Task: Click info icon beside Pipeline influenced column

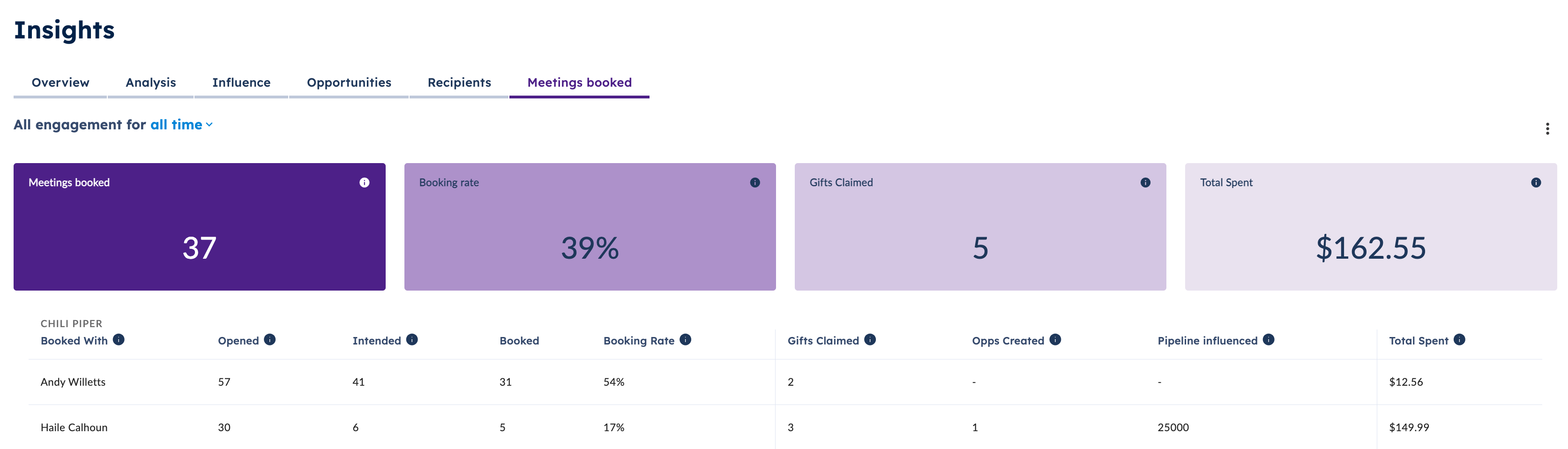Action: tap(1269, 339)
